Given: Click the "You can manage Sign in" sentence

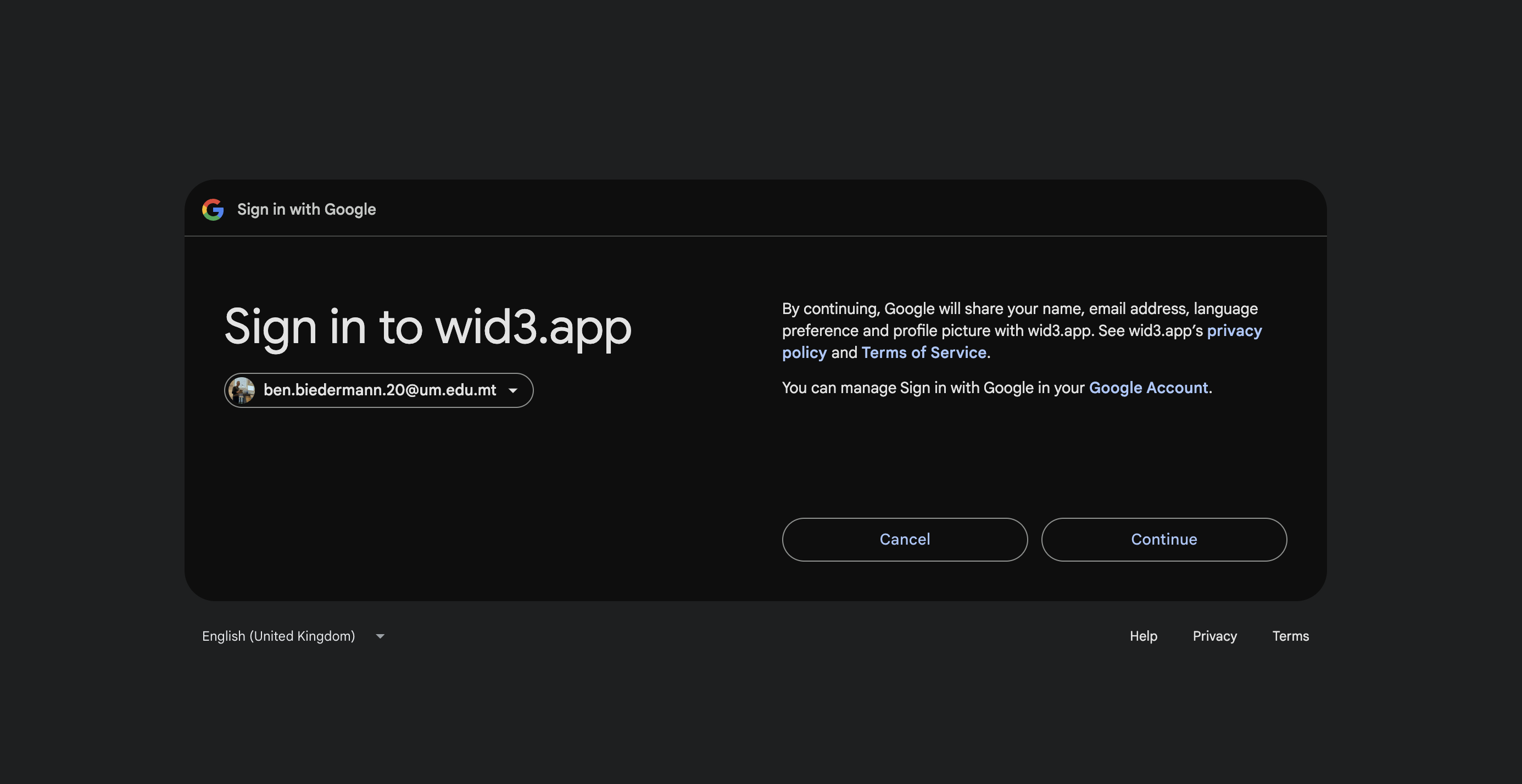Looking at the screenshot, I should [x=934, y=388].
